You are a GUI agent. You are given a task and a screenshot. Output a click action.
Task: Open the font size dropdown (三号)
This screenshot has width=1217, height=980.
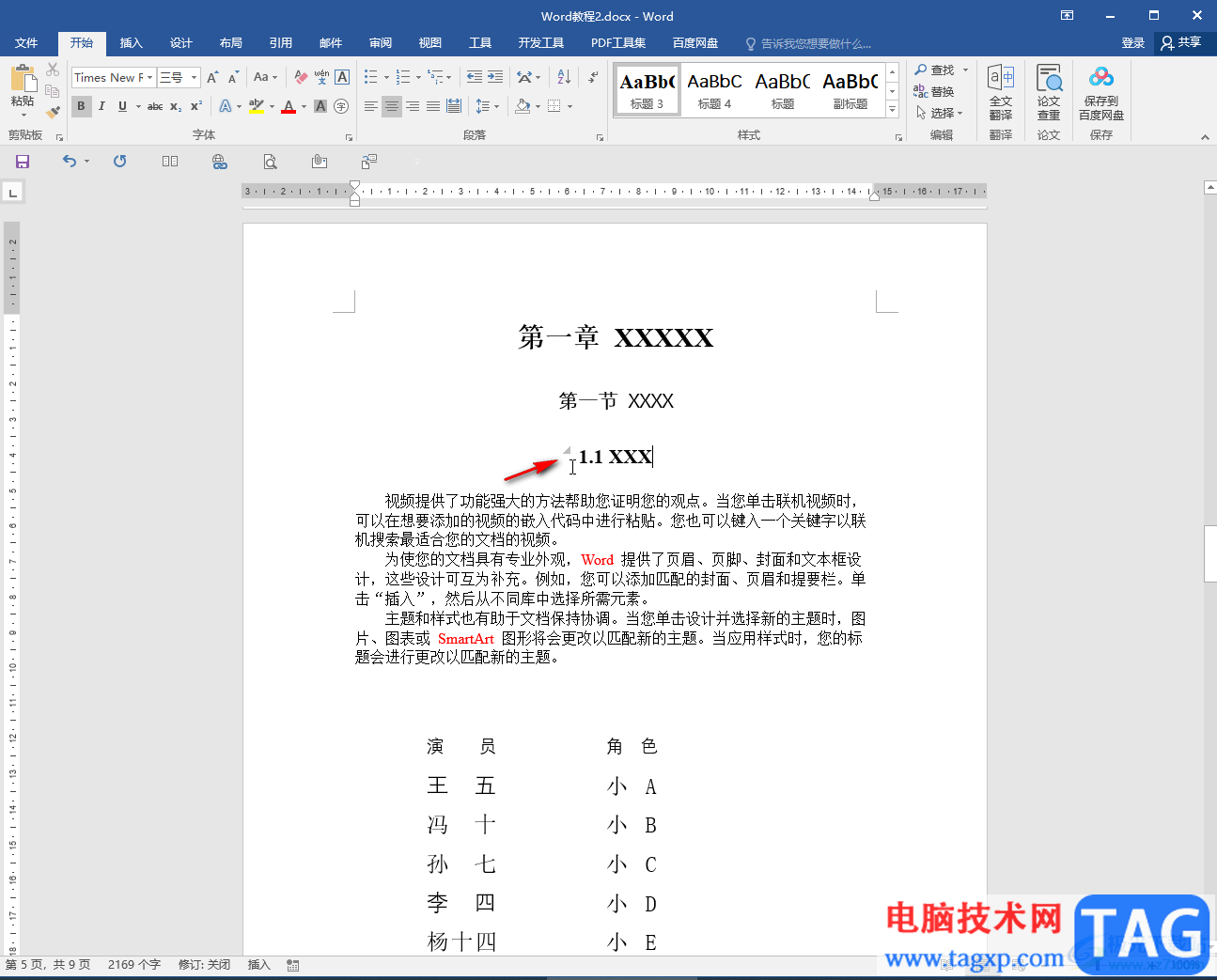coord(195,77)
